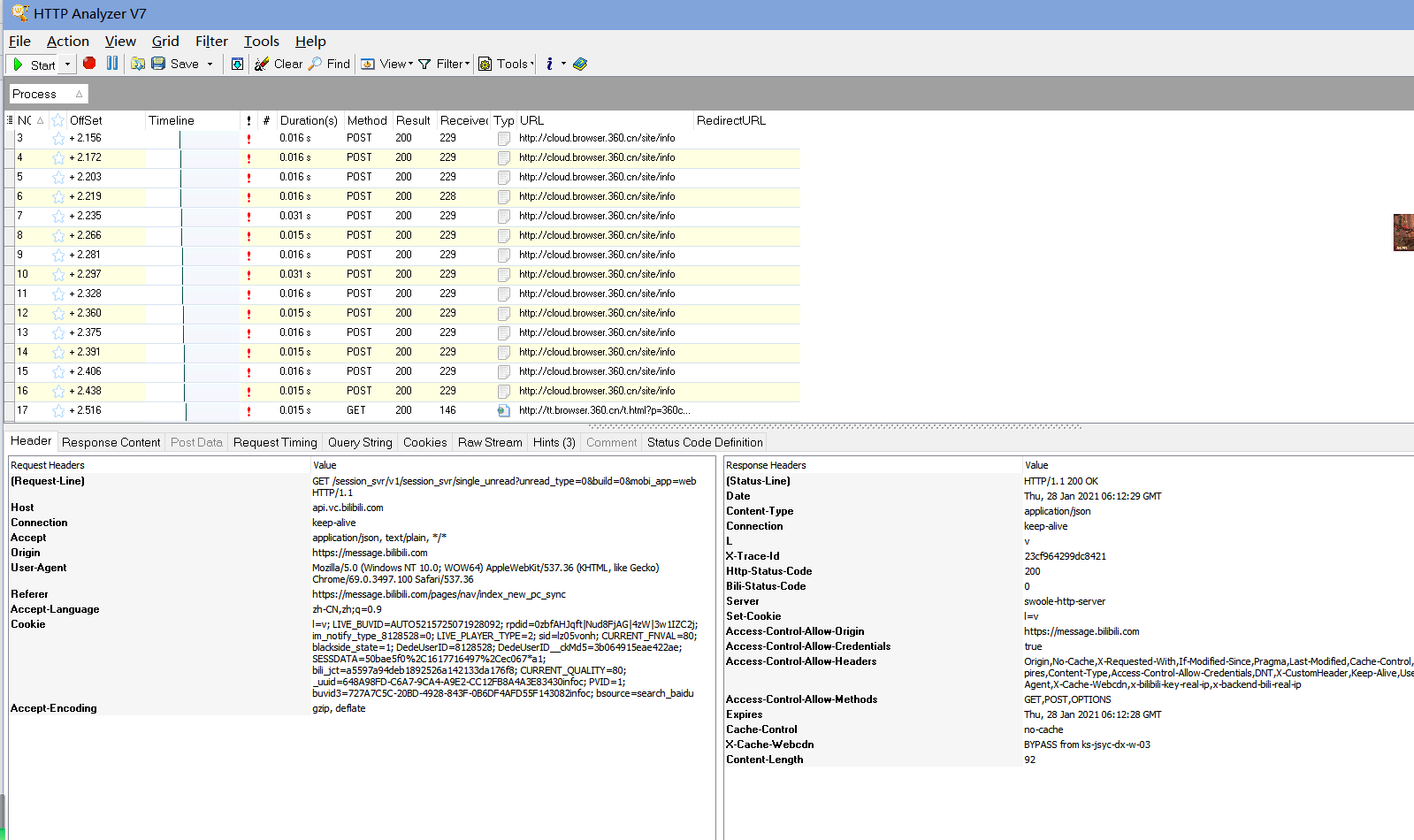This screenshot has width=1414, height=840.
Task: Toggle the star on row 10
Action: pyautogui.click(x=58, y=275)
